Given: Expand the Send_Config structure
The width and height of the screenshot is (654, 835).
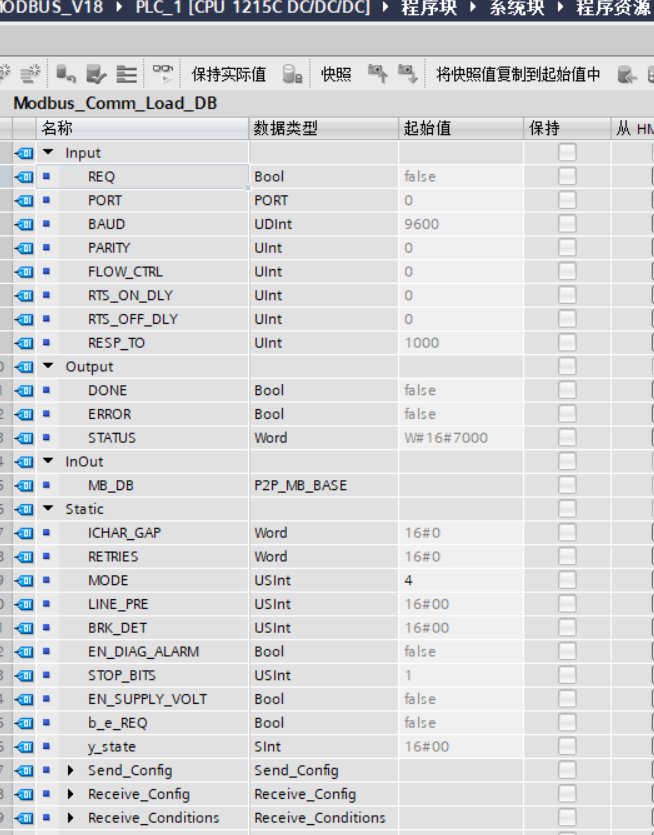Looking at the screenshot, I should (70, 771).
